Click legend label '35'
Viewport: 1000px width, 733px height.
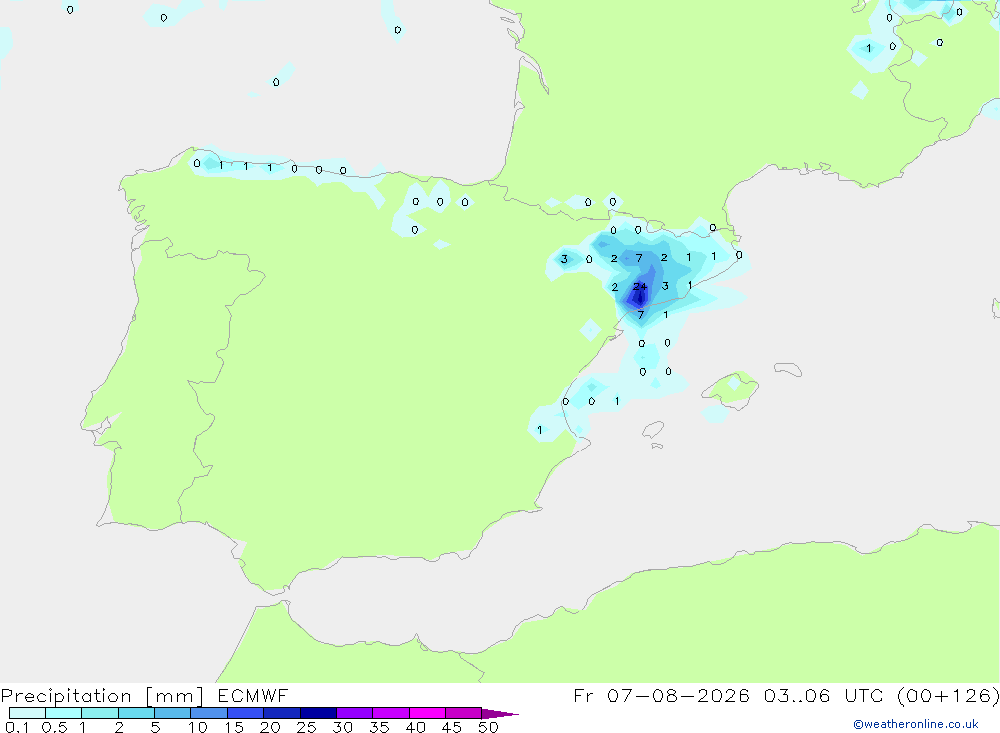[379, 727]
